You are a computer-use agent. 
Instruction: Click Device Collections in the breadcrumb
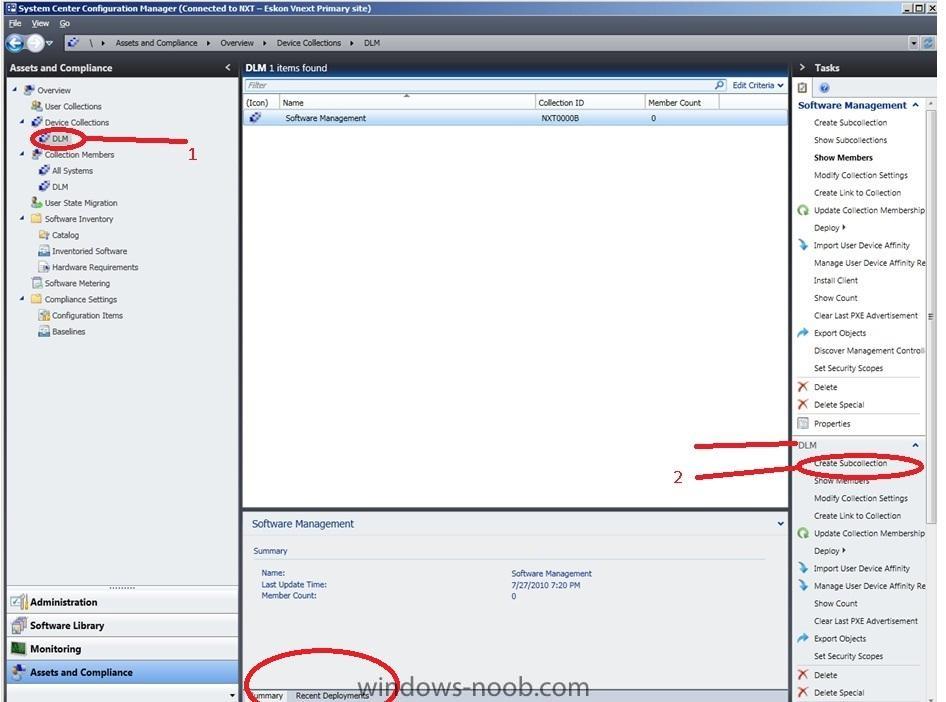(x=309, y=43)
